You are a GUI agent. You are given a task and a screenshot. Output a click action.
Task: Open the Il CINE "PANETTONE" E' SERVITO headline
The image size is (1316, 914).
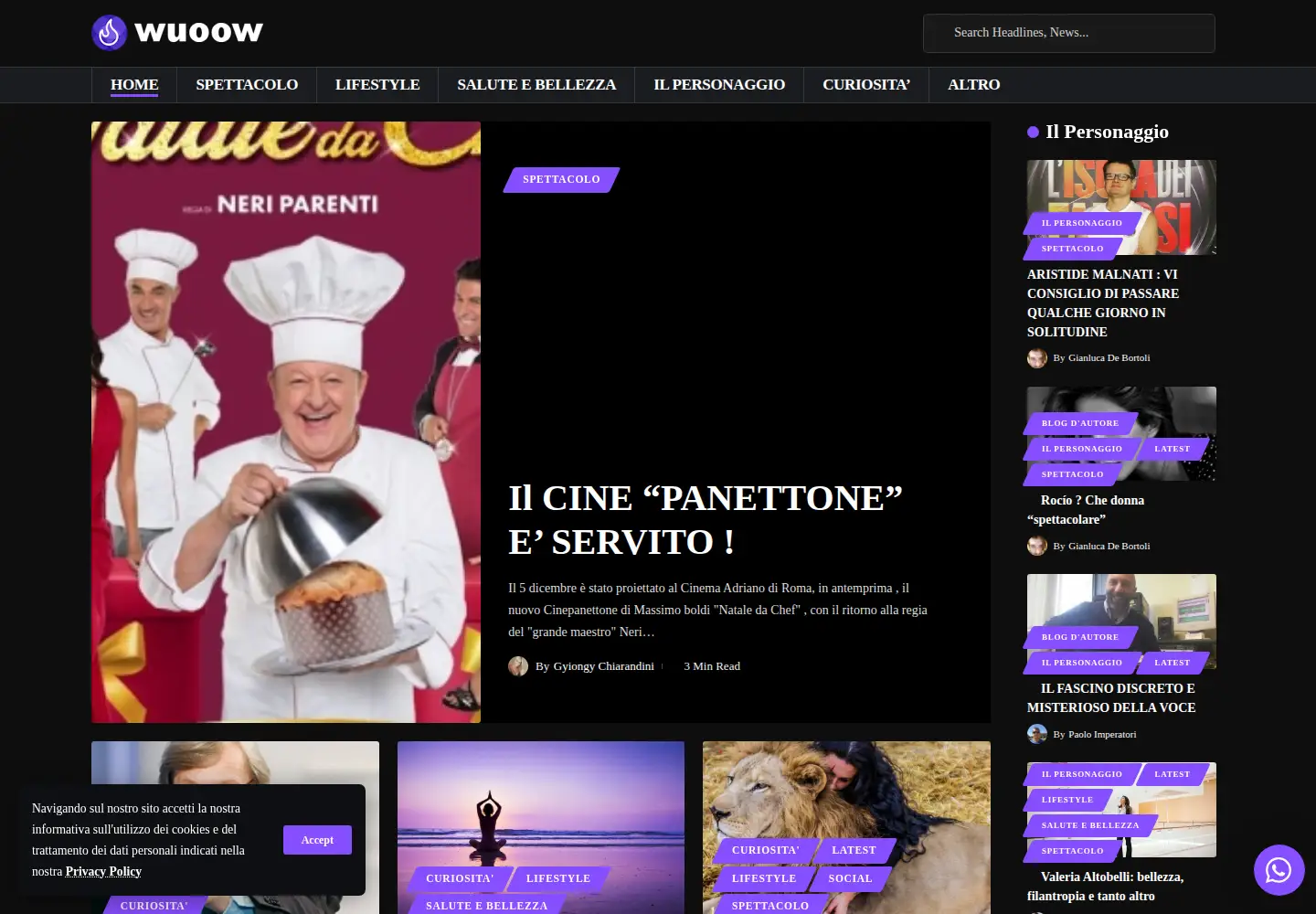pos(706,520)
